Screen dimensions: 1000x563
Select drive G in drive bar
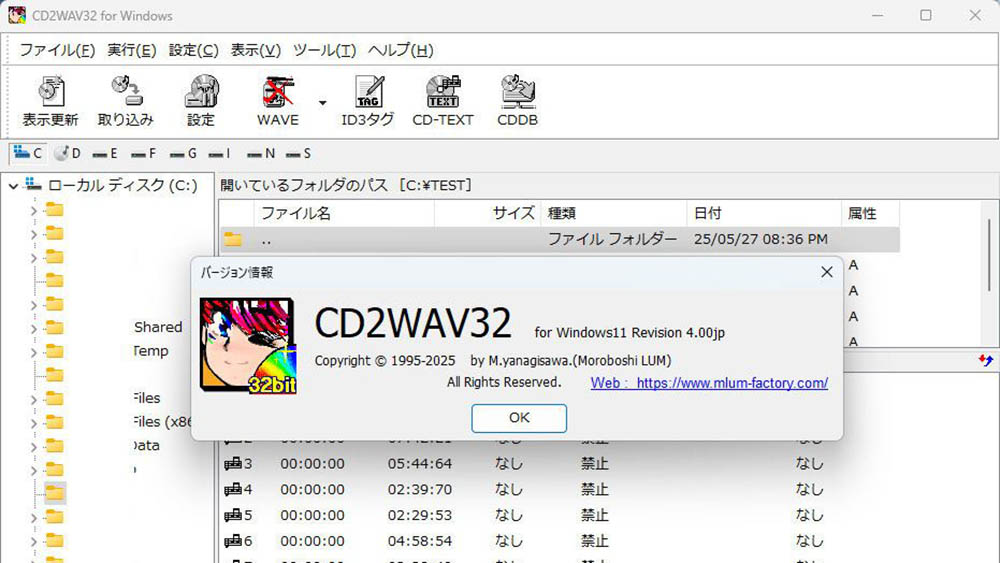(x=183, y=153)
